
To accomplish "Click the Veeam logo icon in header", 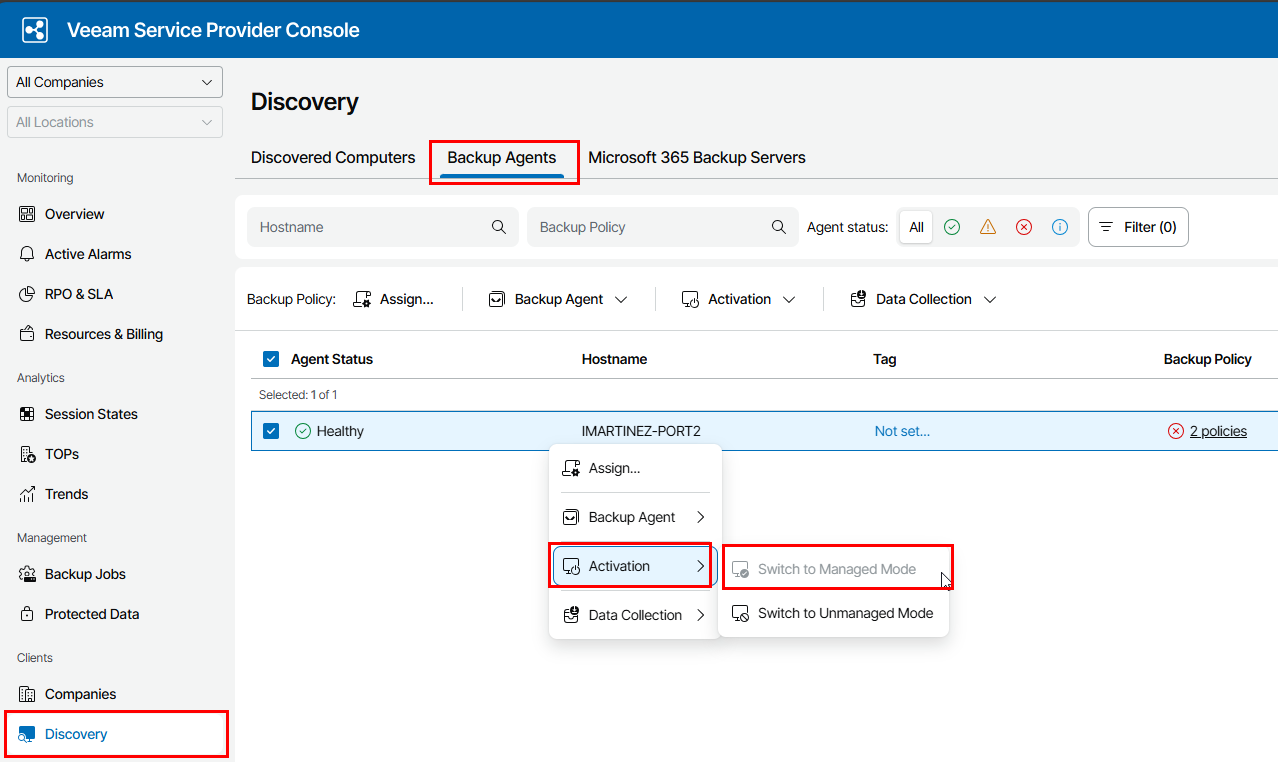I will pos(35,30).
